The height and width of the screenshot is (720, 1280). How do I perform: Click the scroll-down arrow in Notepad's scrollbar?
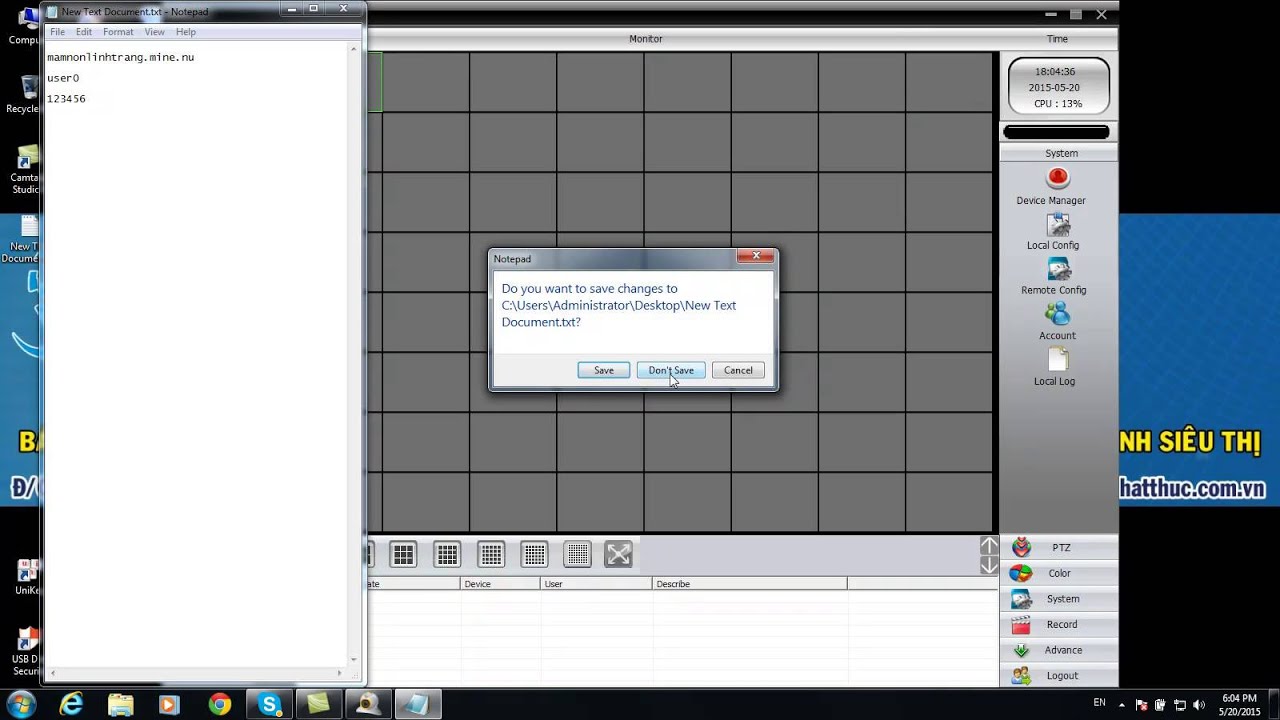[354, 660]
